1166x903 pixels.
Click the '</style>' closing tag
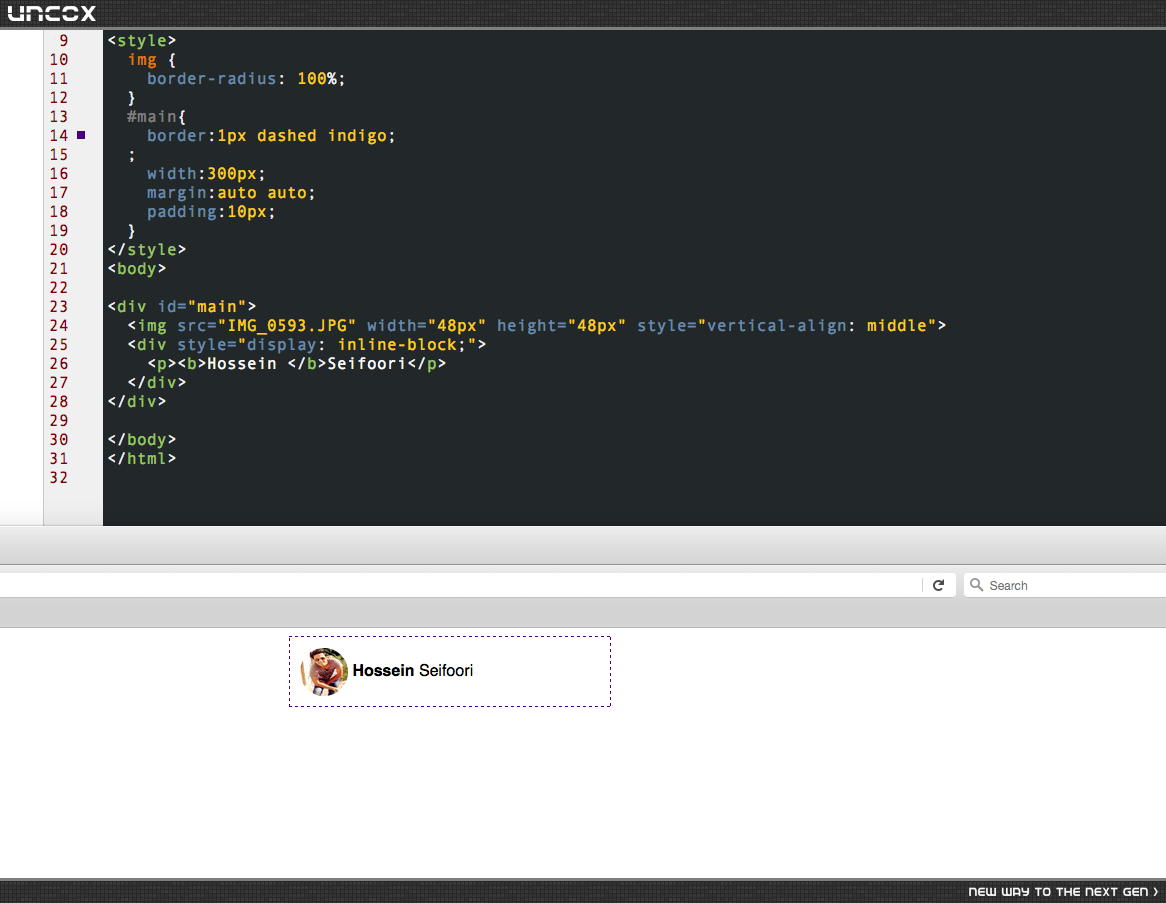tap(146, 250)
